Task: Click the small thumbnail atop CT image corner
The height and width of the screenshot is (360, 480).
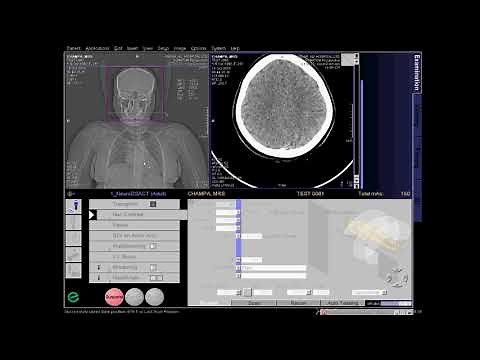Action: (x=347, y=60)
